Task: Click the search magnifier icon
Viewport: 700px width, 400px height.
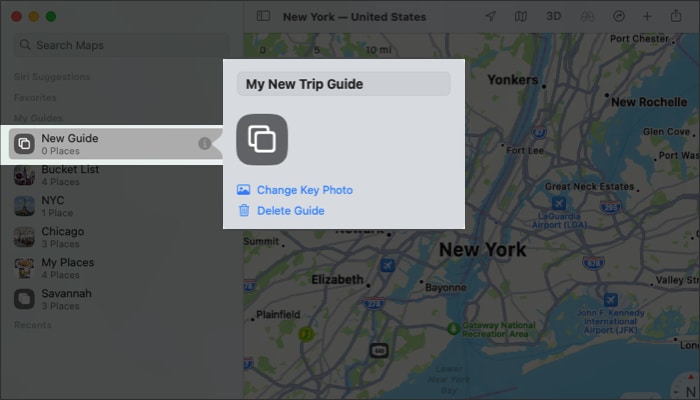Action: 25,45
